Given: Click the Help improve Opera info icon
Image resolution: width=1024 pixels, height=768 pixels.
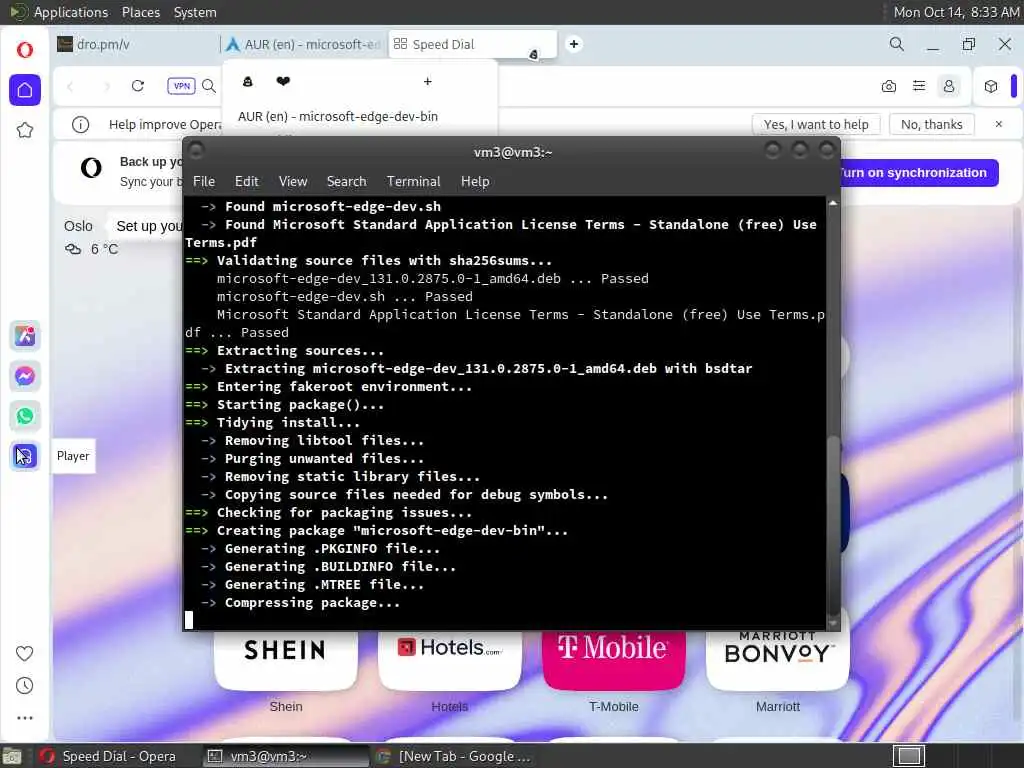Looking at the screenshot, I should [x=80, y=124].
